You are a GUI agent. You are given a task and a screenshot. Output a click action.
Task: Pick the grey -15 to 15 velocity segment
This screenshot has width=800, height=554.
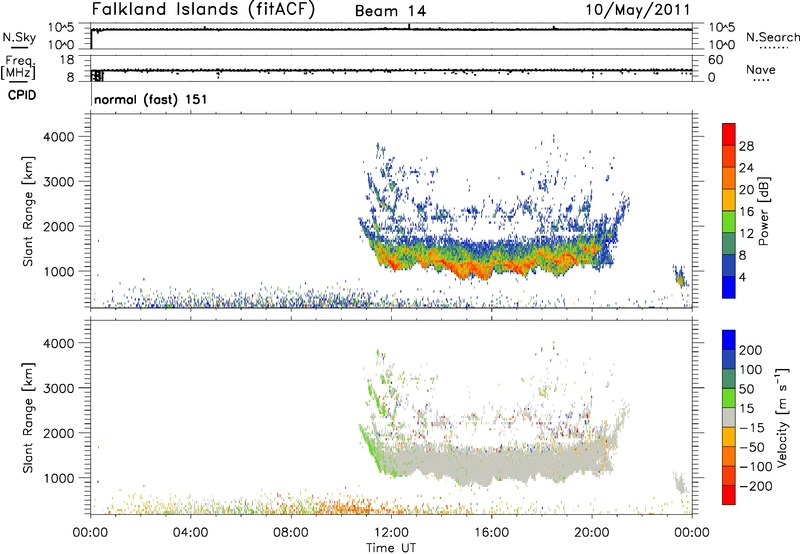point(729,417)
